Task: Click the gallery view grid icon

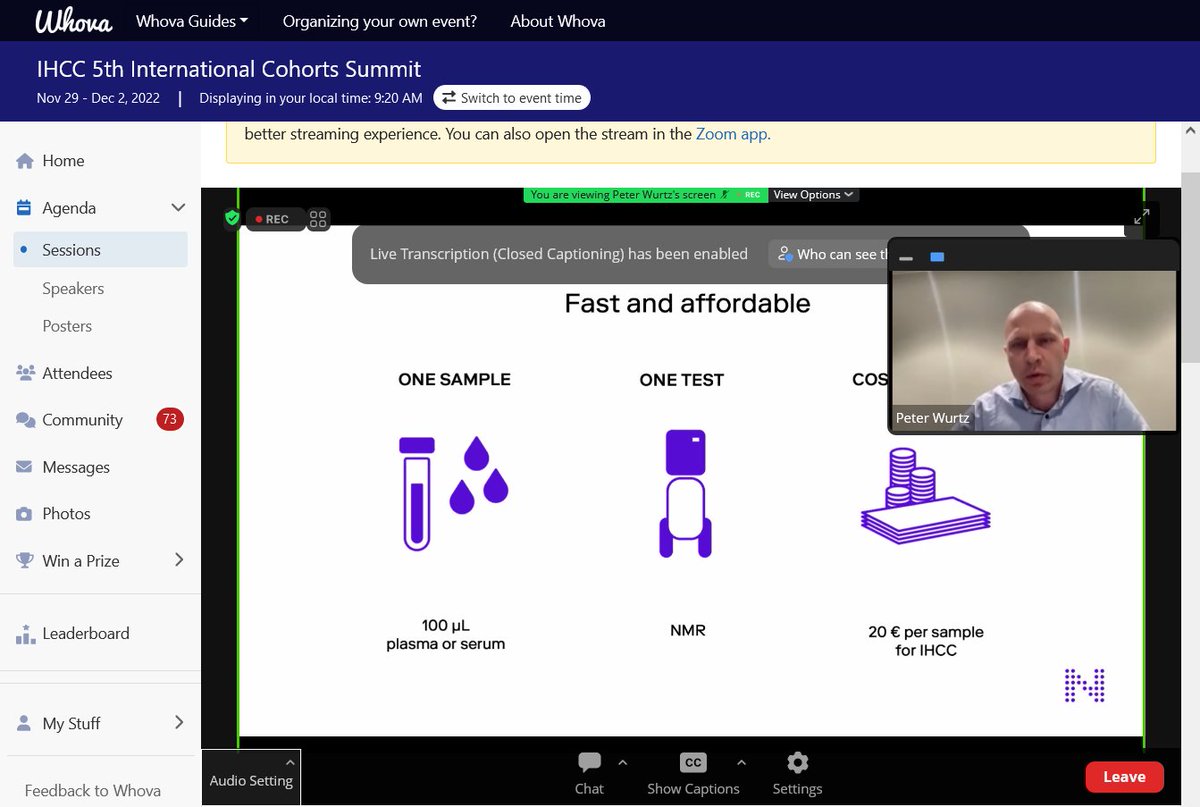Action: click(318, 219)
